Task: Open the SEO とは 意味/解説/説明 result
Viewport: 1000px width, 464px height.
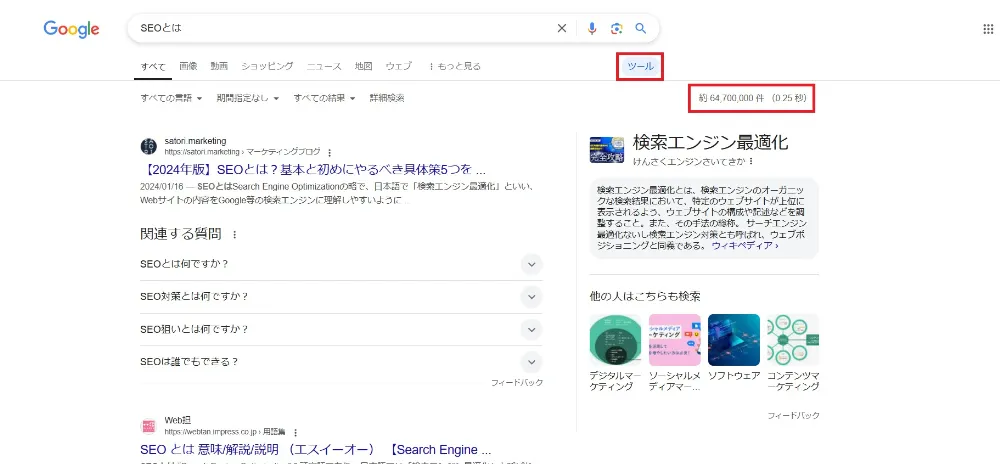Action: tap(315, 449)
